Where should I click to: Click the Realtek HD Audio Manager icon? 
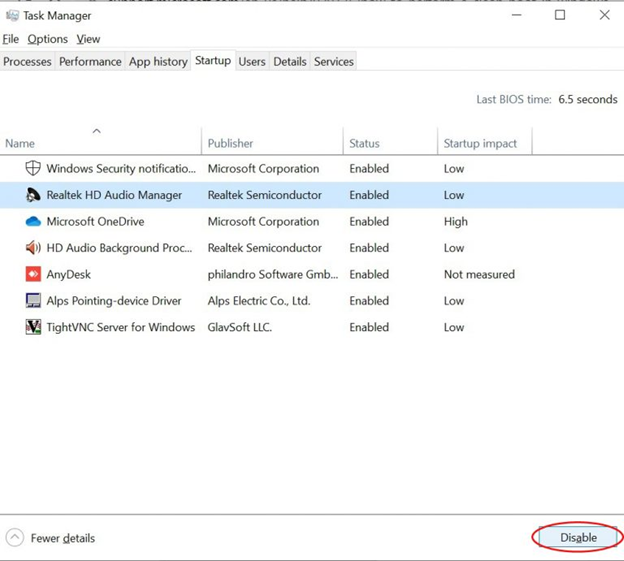point(33,195)
